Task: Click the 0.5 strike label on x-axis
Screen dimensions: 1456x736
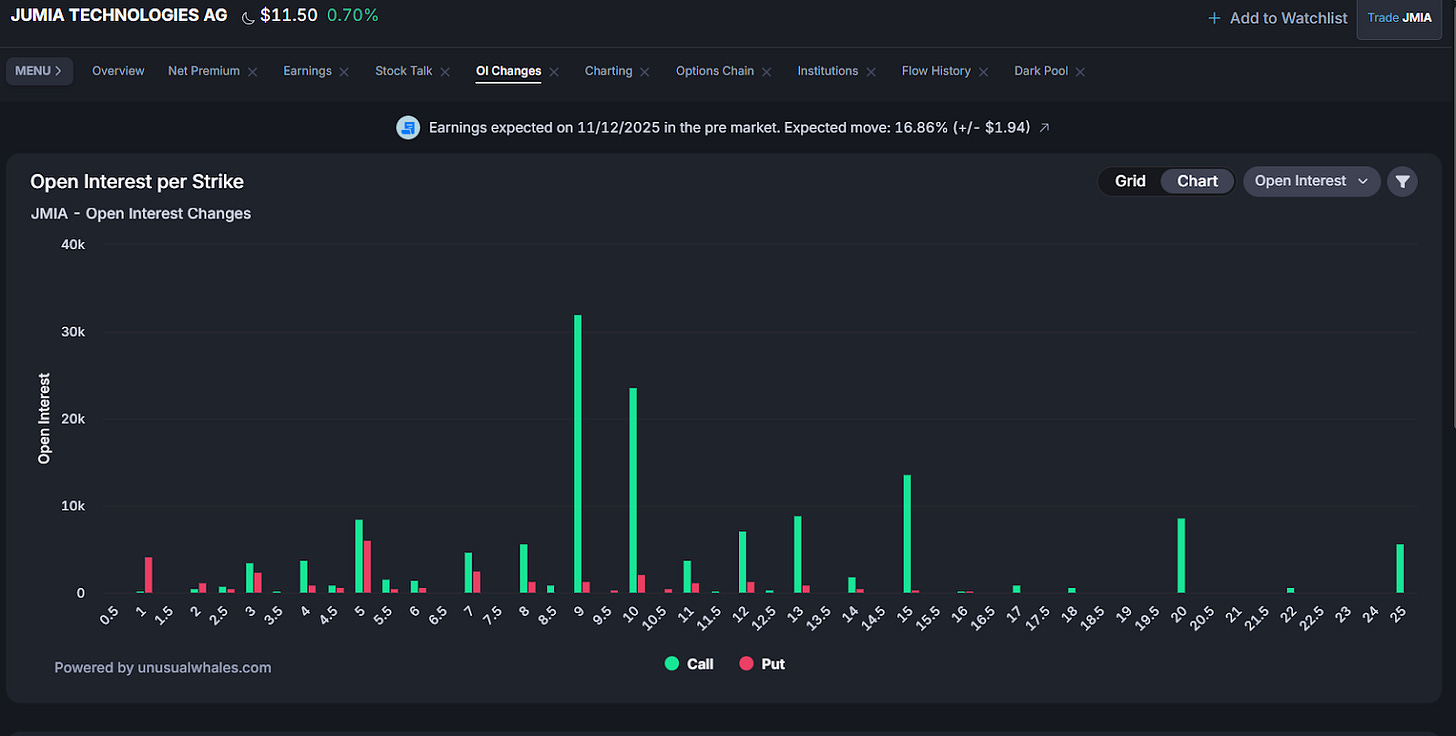Action: tap(110, 613)
